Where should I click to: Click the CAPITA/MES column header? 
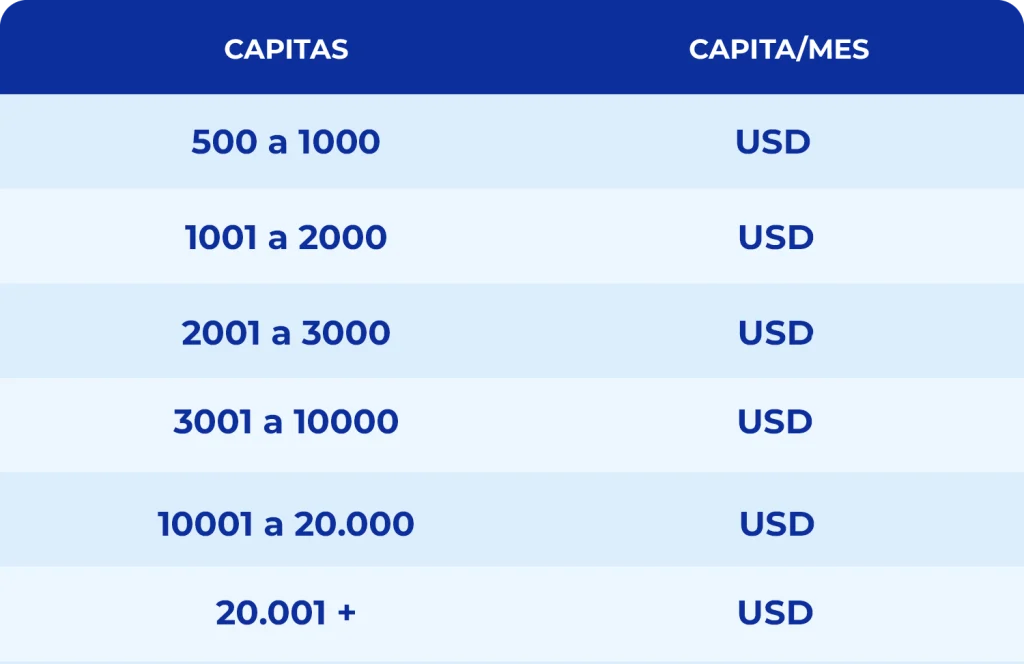(x=779, y=50)
